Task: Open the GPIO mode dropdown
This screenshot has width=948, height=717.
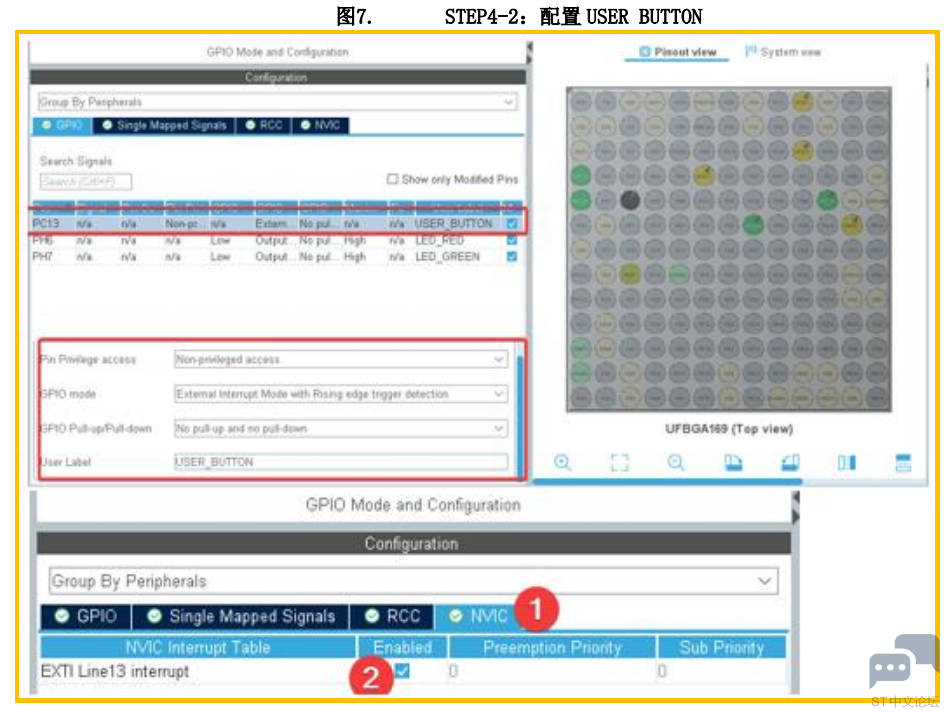Action: pos(341,394)
